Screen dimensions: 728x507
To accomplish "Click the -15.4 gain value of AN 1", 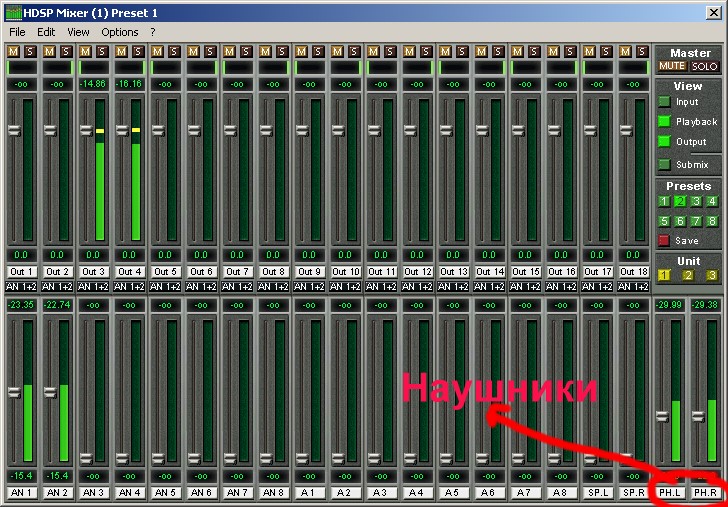I will pyautogui.click(x=21, y=476).
